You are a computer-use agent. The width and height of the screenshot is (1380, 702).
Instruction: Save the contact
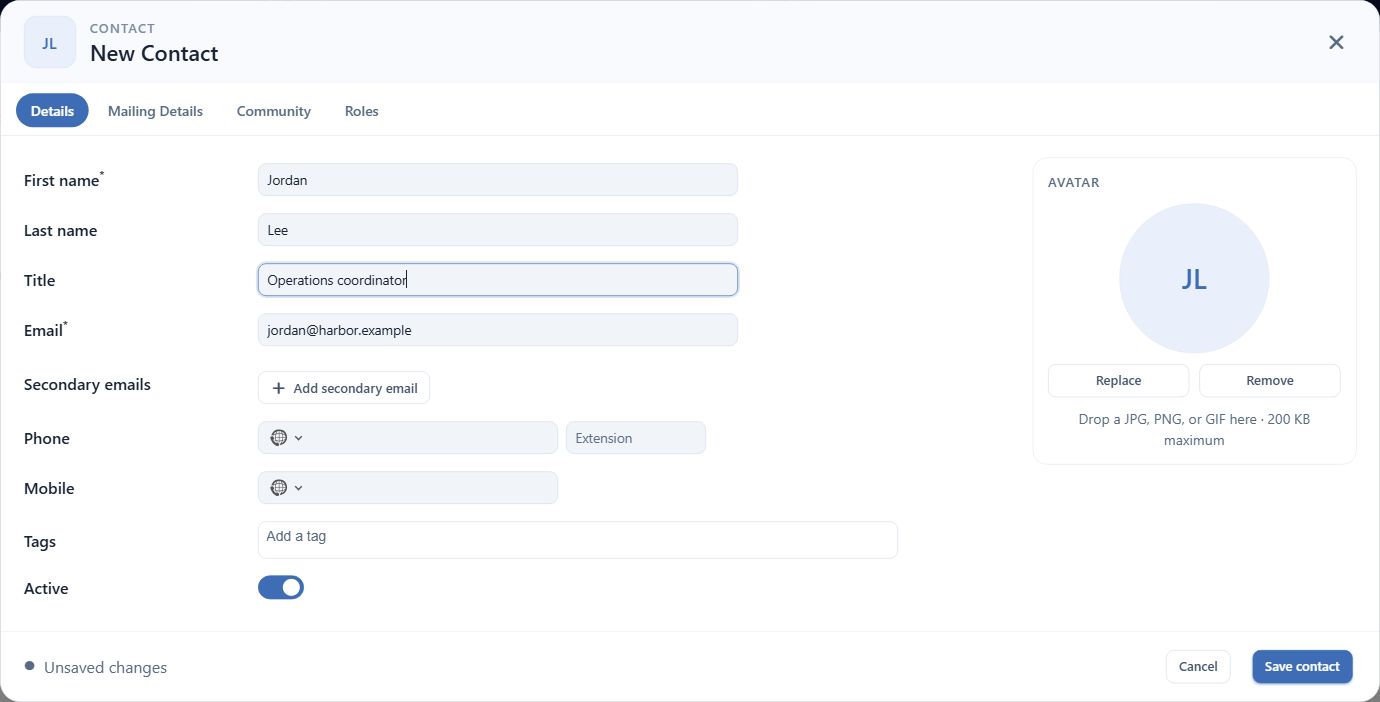click(x=1302, y=667)
